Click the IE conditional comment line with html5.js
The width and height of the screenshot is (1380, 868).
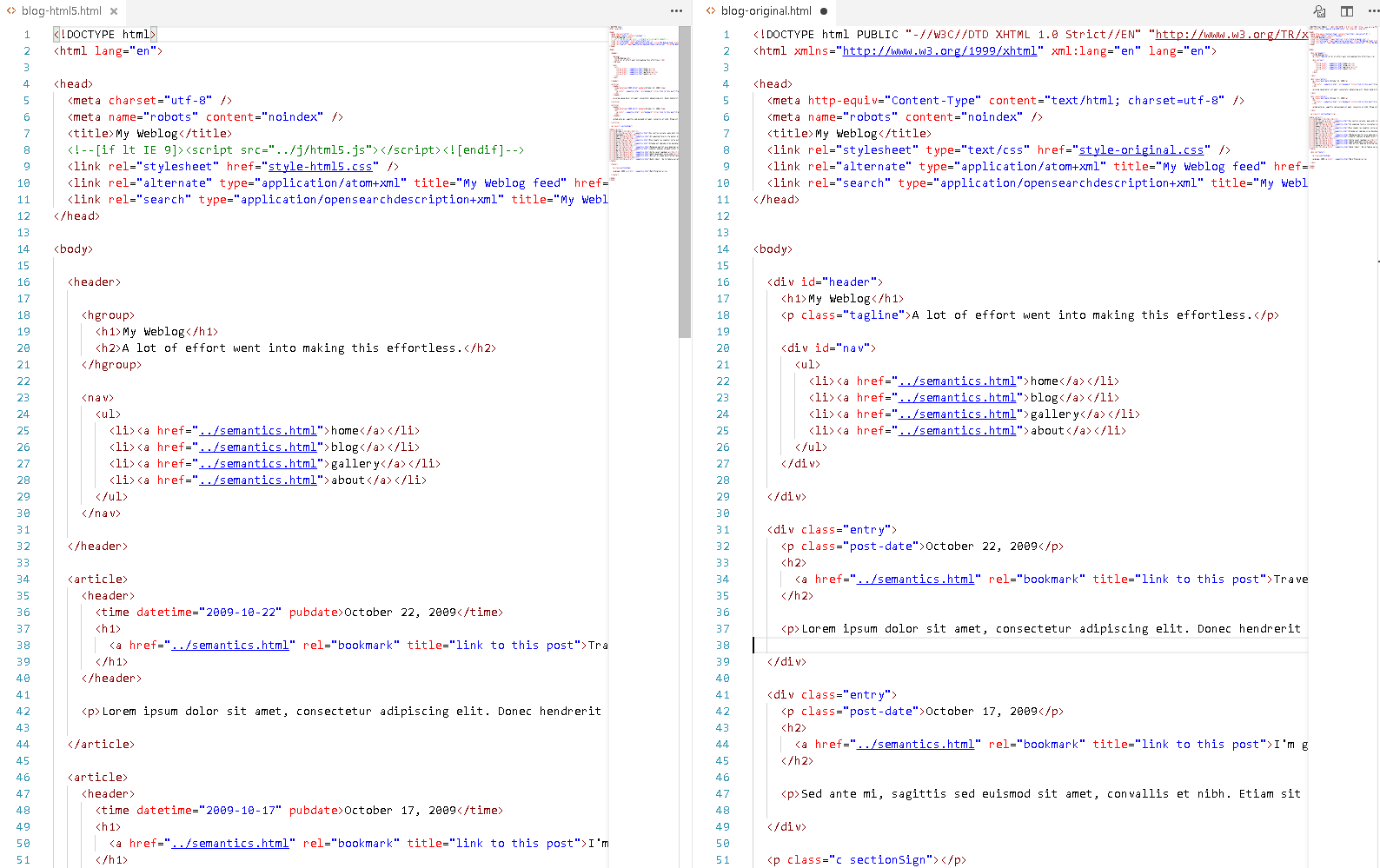tap(295, 149)
